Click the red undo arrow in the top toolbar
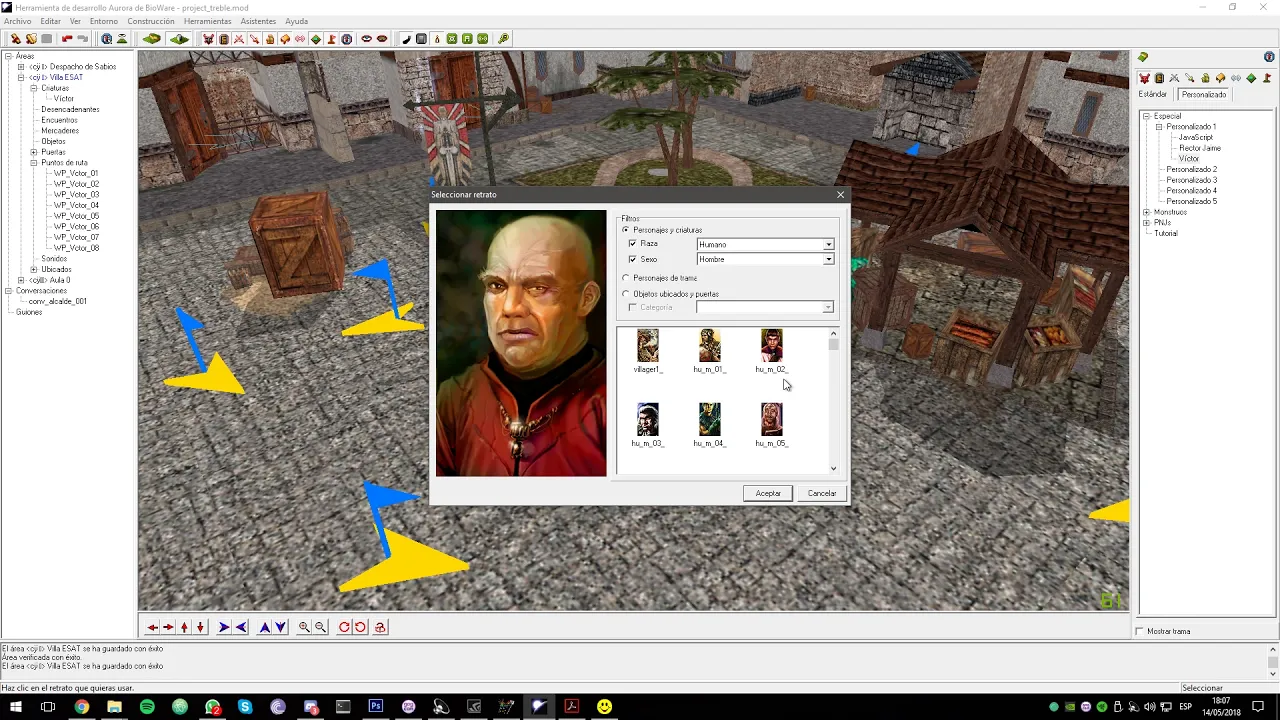Viewport: 1280px width, 720px height. click(x=67, y=39)
